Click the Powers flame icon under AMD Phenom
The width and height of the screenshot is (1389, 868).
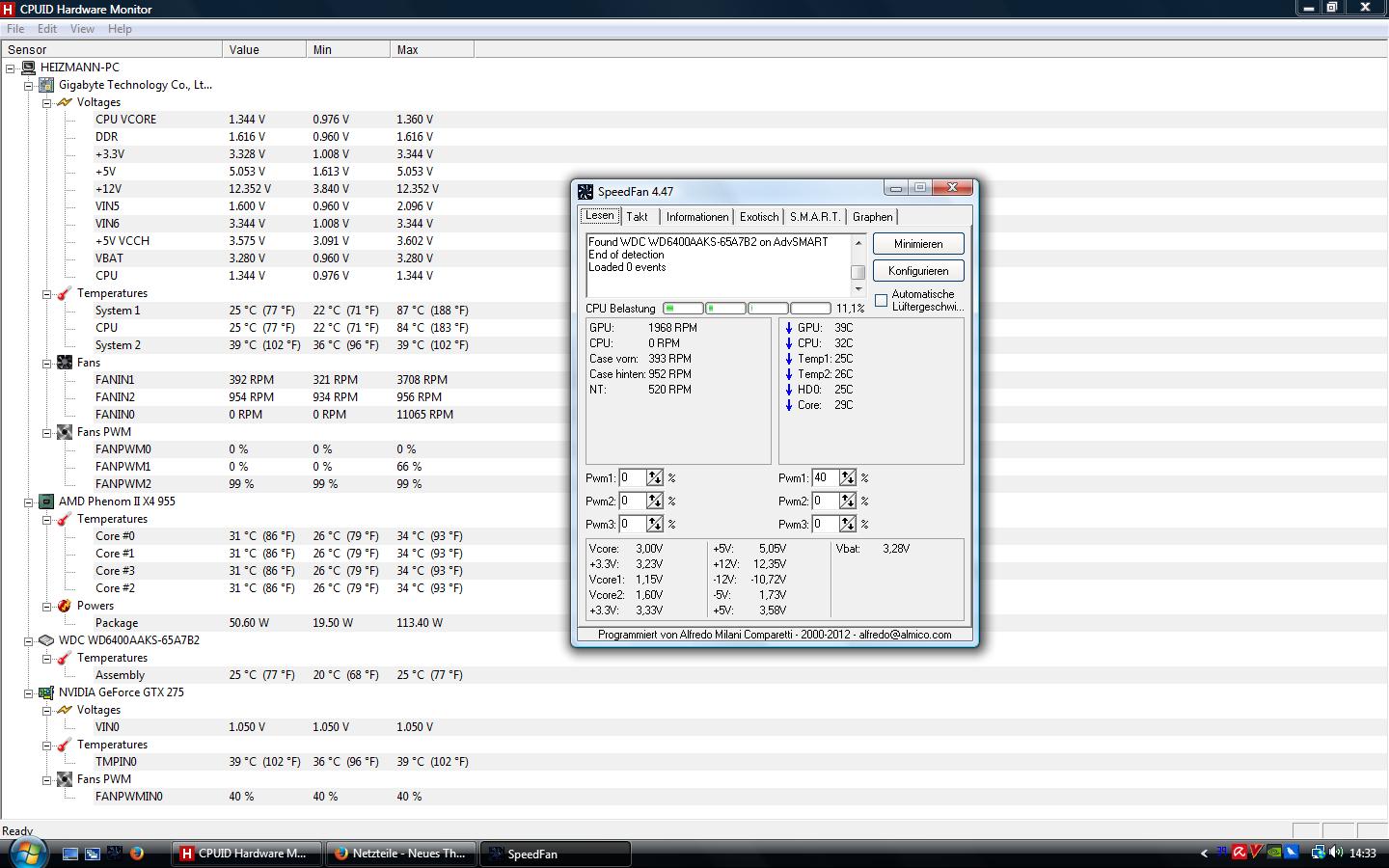pyautogui.click(x=65, y=606)
